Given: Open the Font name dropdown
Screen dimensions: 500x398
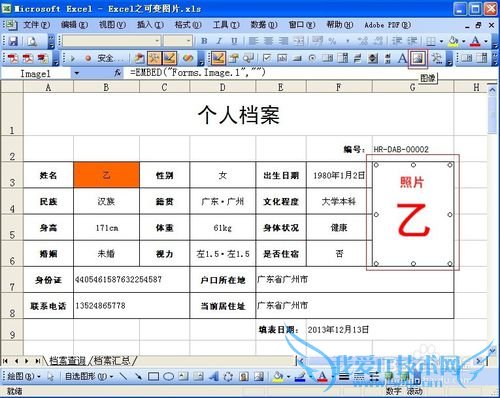Looking at the screenshot, I should pyautogui.click(x=157, y=41).
